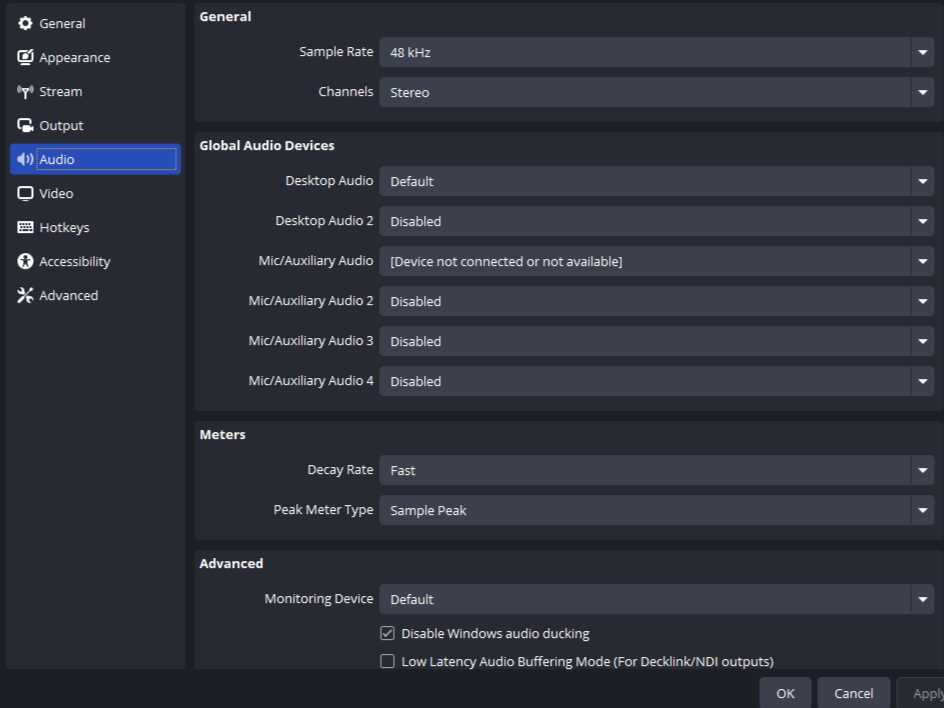Click the Output settings icon
This screenshot has height=708, width=944.
coord(25,126)
